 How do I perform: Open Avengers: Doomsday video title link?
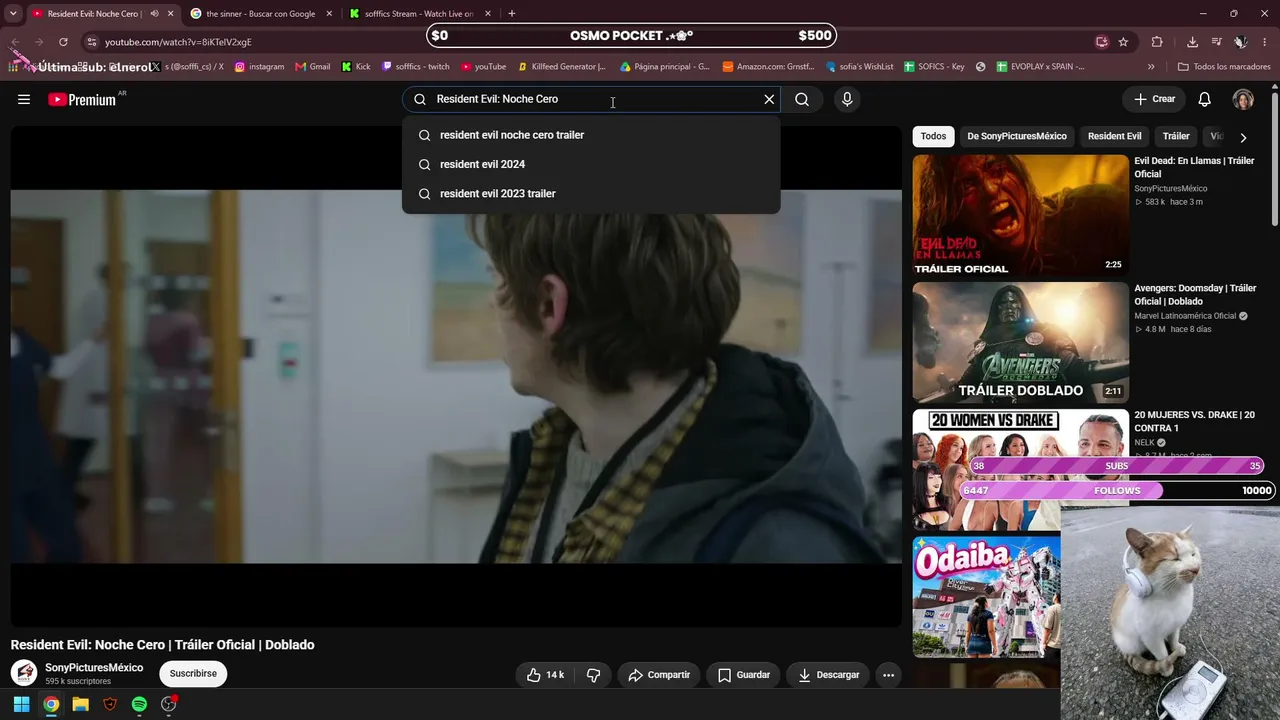click(1195, 294)
